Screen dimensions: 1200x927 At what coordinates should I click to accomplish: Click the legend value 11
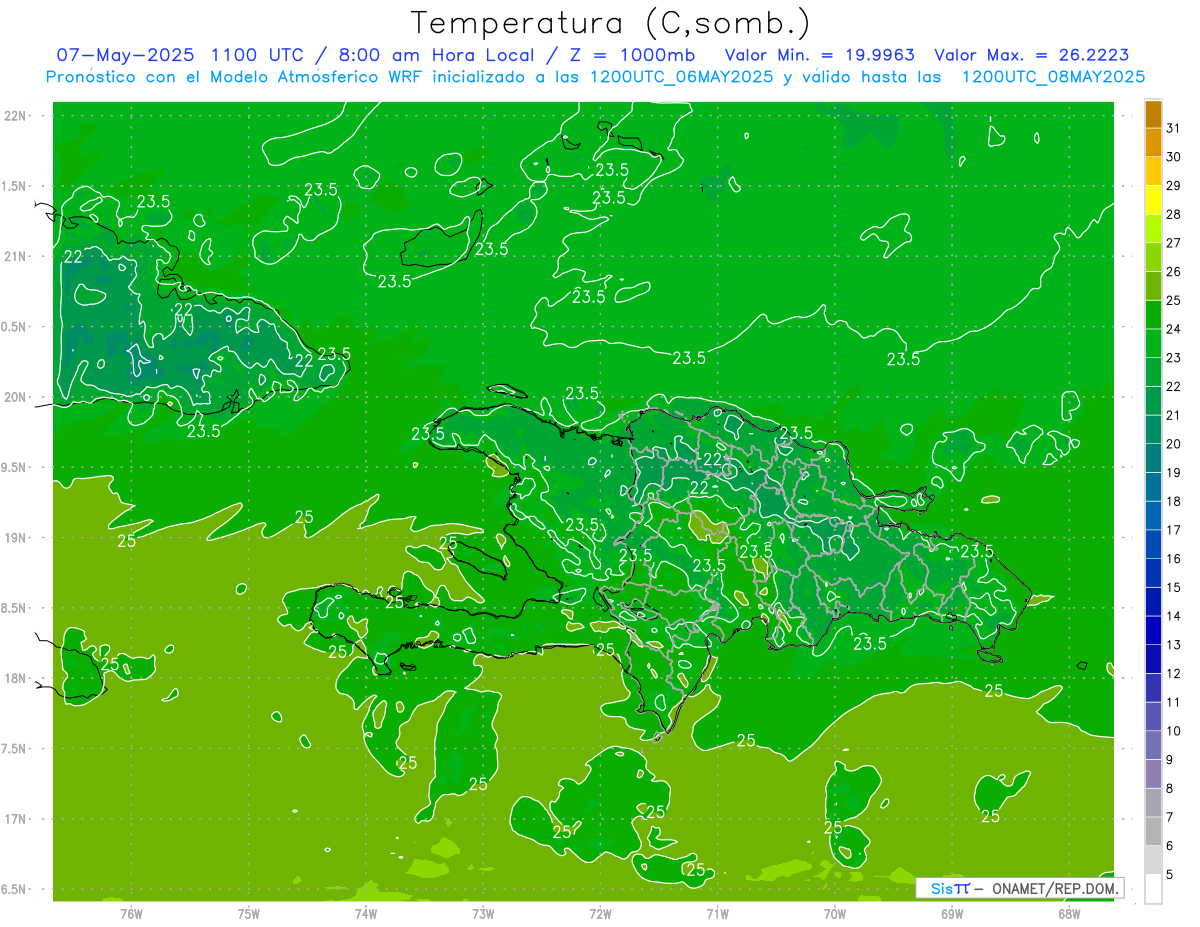(1173, 702)
